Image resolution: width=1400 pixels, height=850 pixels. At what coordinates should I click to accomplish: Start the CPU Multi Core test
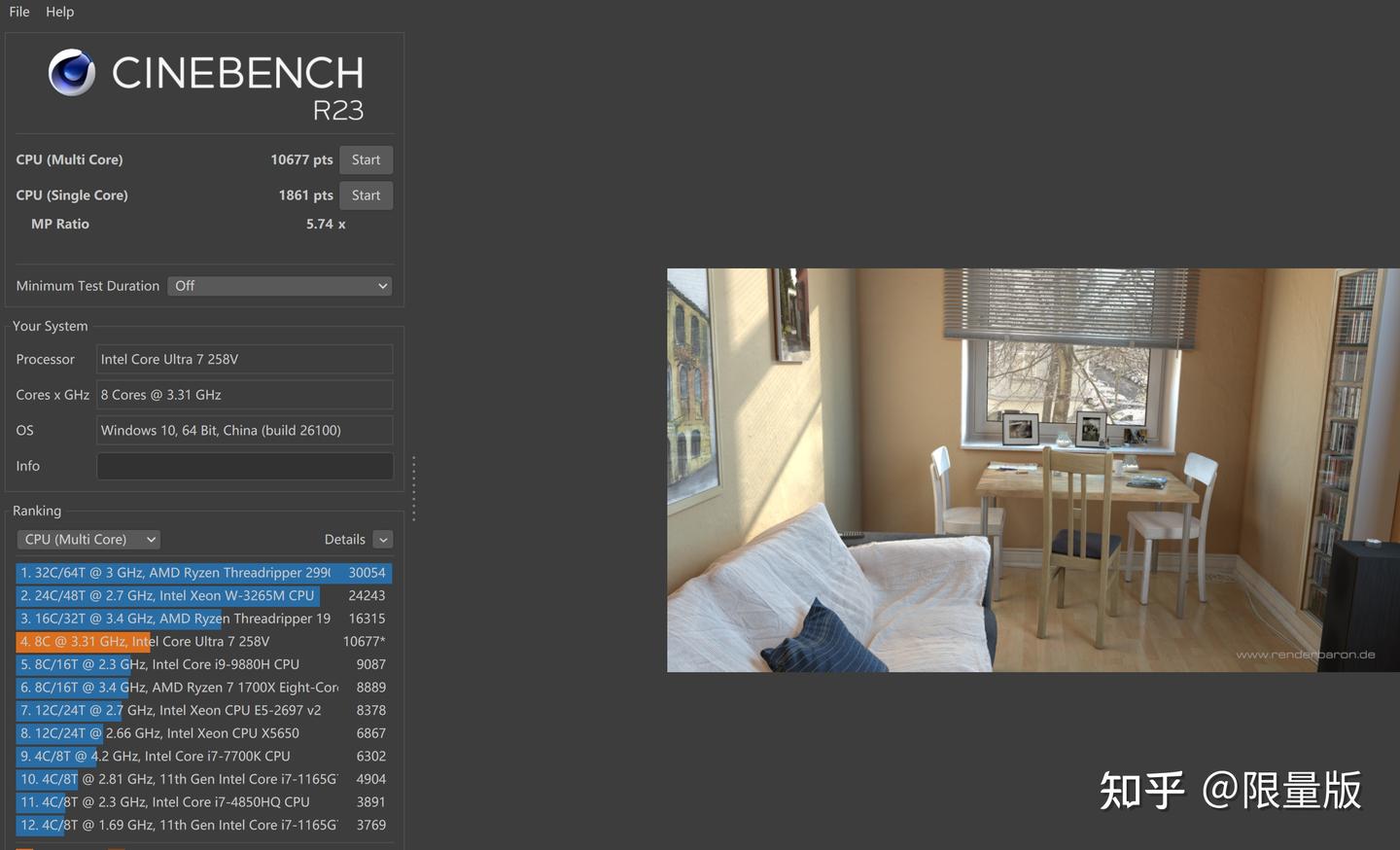[367, 159]
